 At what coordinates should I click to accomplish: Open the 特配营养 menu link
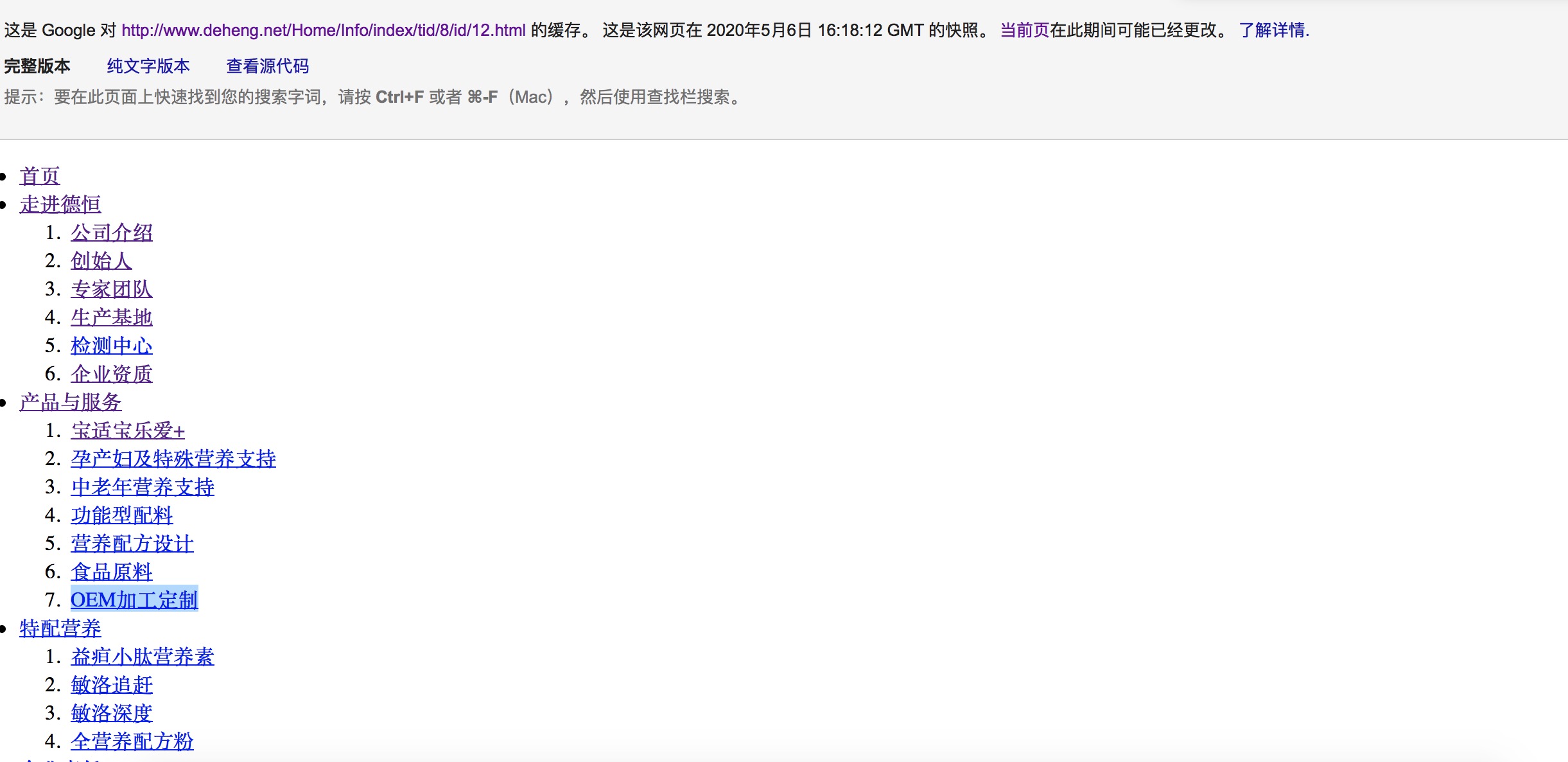pos(60,628)
